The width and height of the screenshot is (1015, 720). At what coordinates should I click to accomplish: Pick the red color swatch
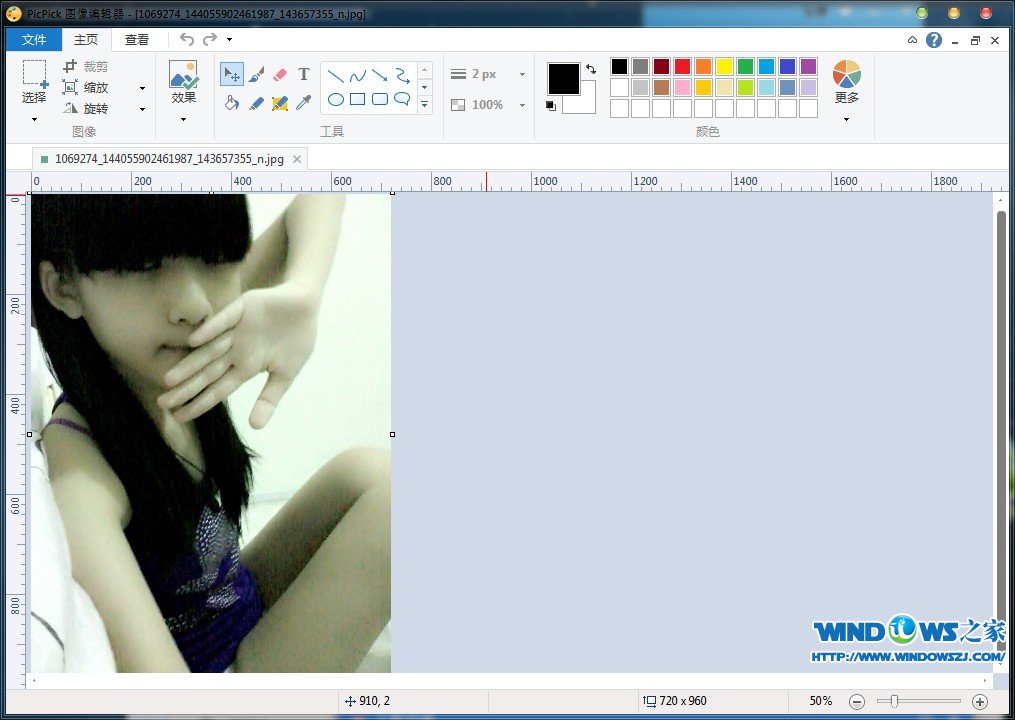point(682,67)
